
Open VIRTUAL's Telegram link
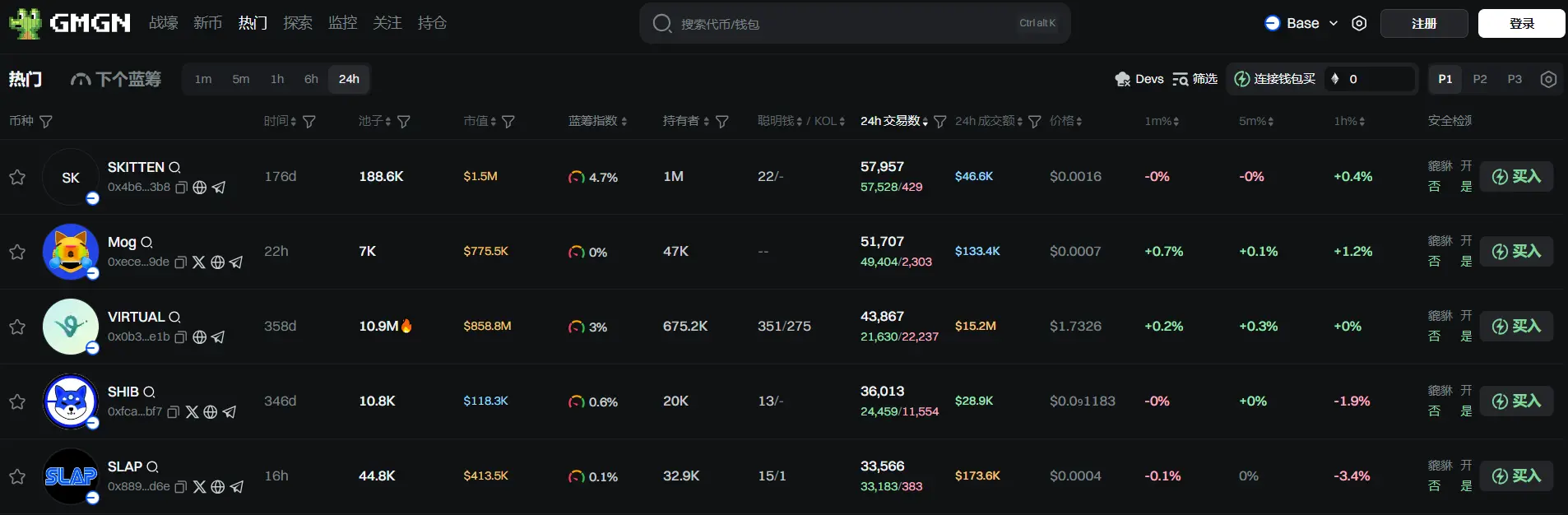click(x=218, y=337)
